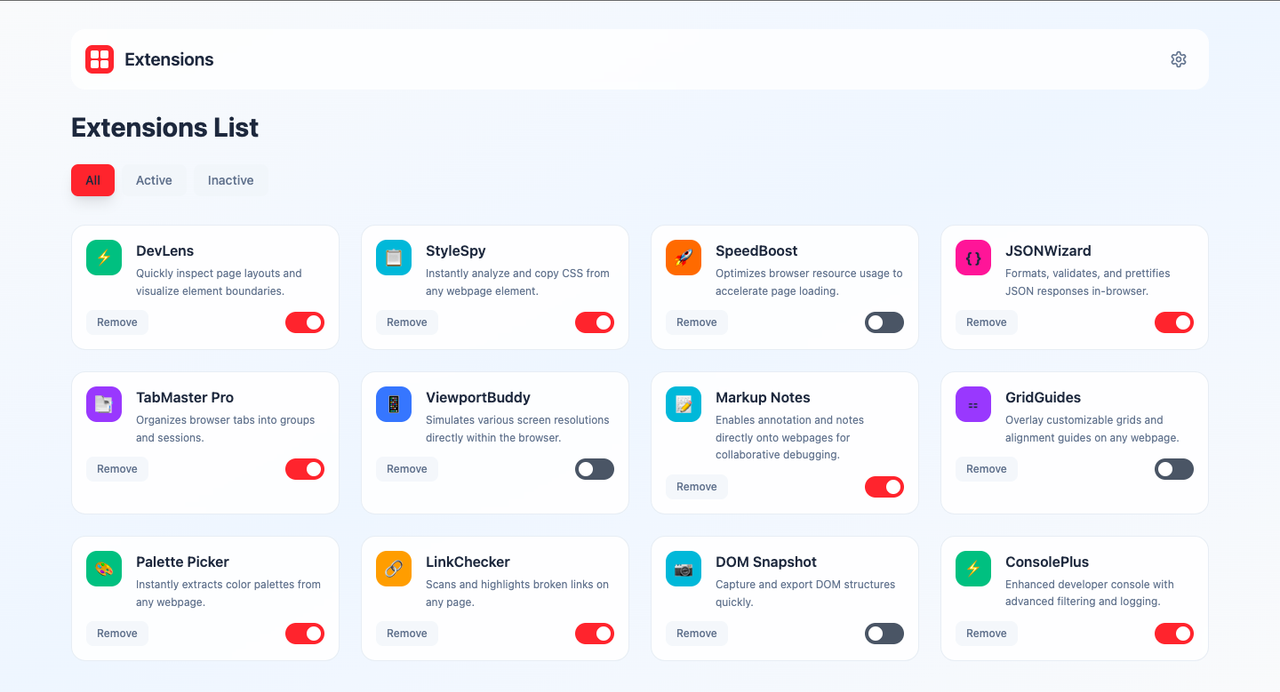Select the All filter tab
Image resolution: width=1280 pixels, height=692 pixels.
[93, 180]
